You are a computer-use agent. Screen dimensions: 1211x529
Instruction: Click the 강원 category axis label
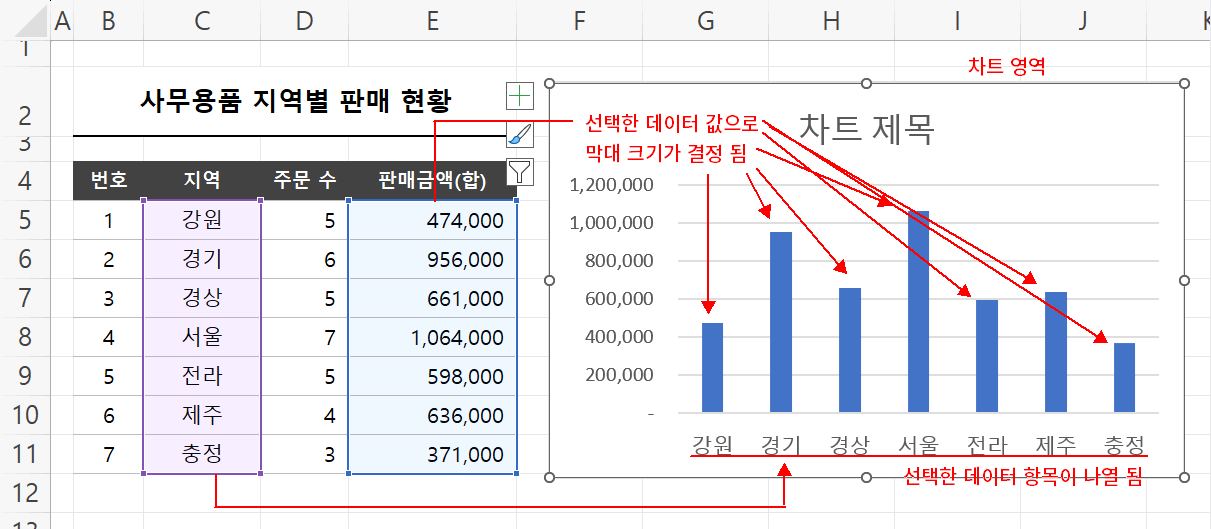coord(712,444)
